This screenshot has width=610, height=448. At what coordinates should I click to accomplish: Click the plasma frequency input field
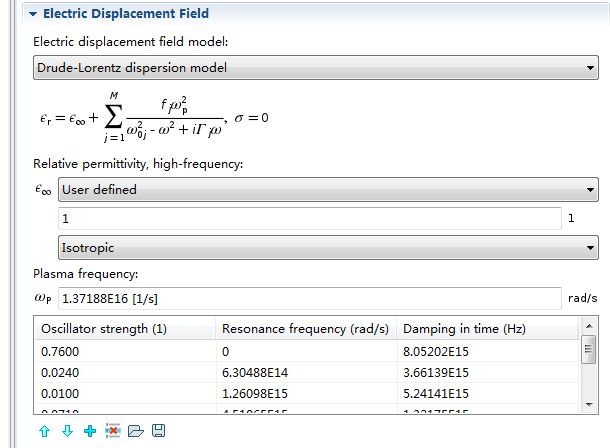310,298
